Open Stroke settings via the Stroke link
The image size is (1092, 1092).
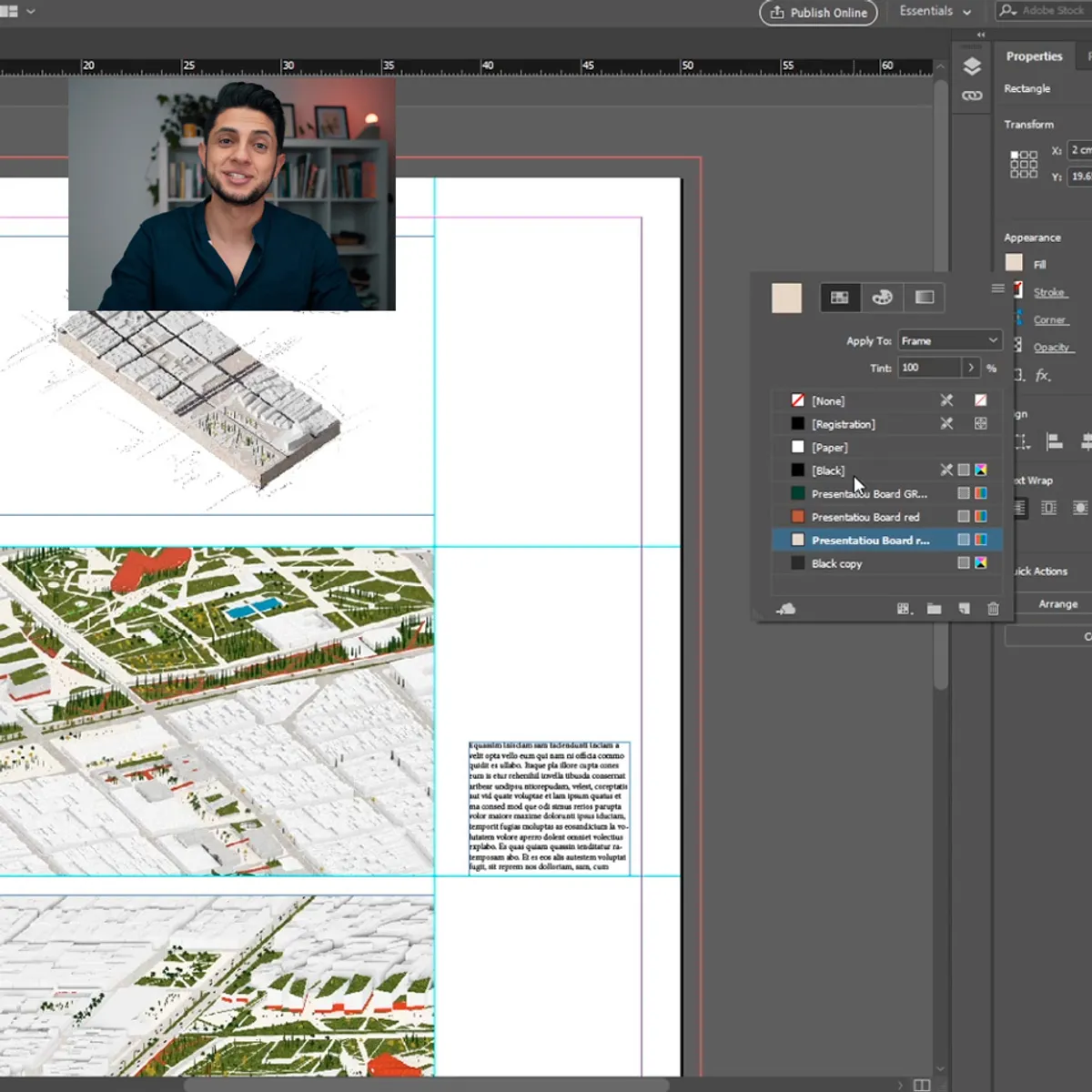tap(1049, 291)
